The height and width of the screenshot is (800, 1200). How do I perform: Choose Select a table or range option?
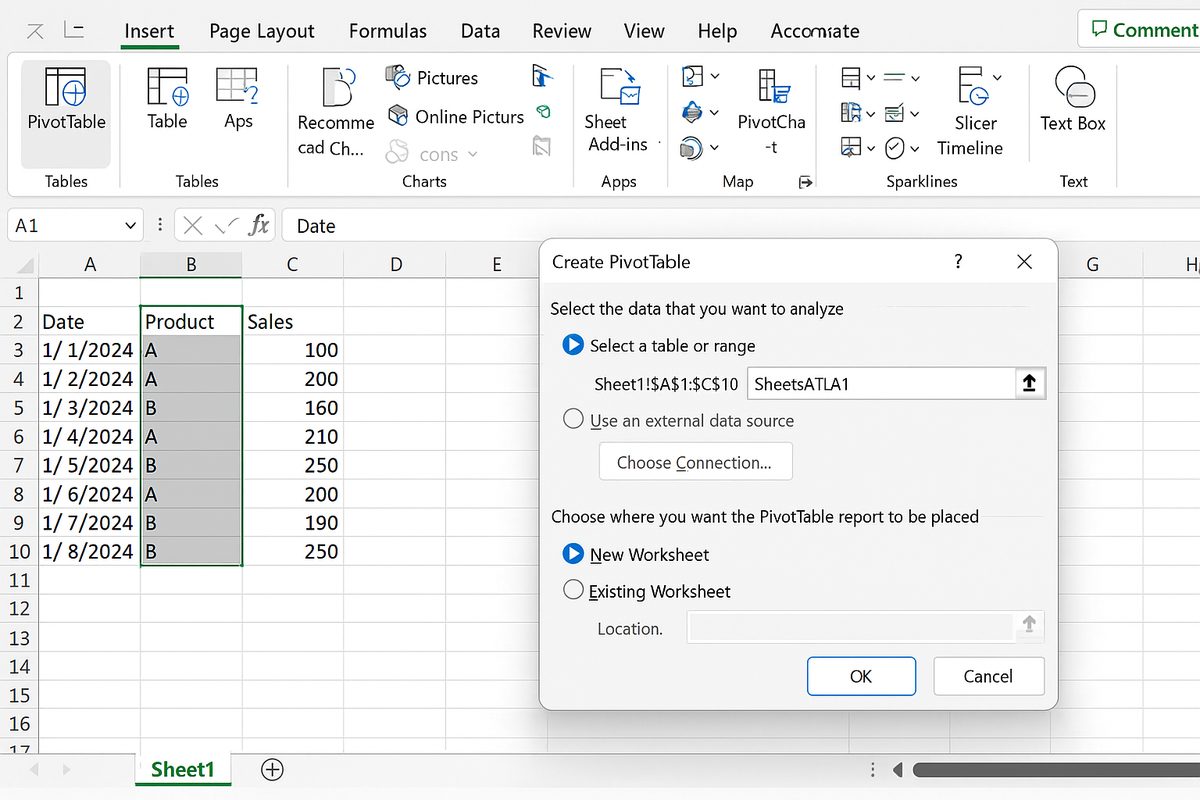(x=573, y=345)
